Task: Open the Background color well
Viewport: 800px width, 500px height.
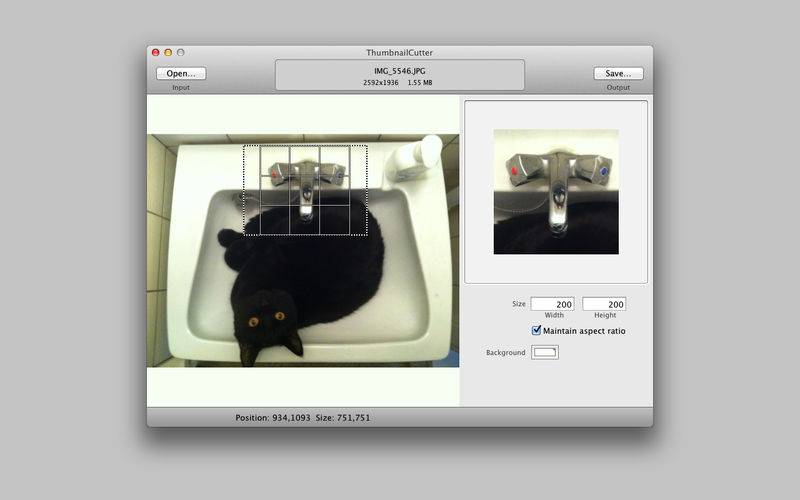Action: tap(545, 353)
